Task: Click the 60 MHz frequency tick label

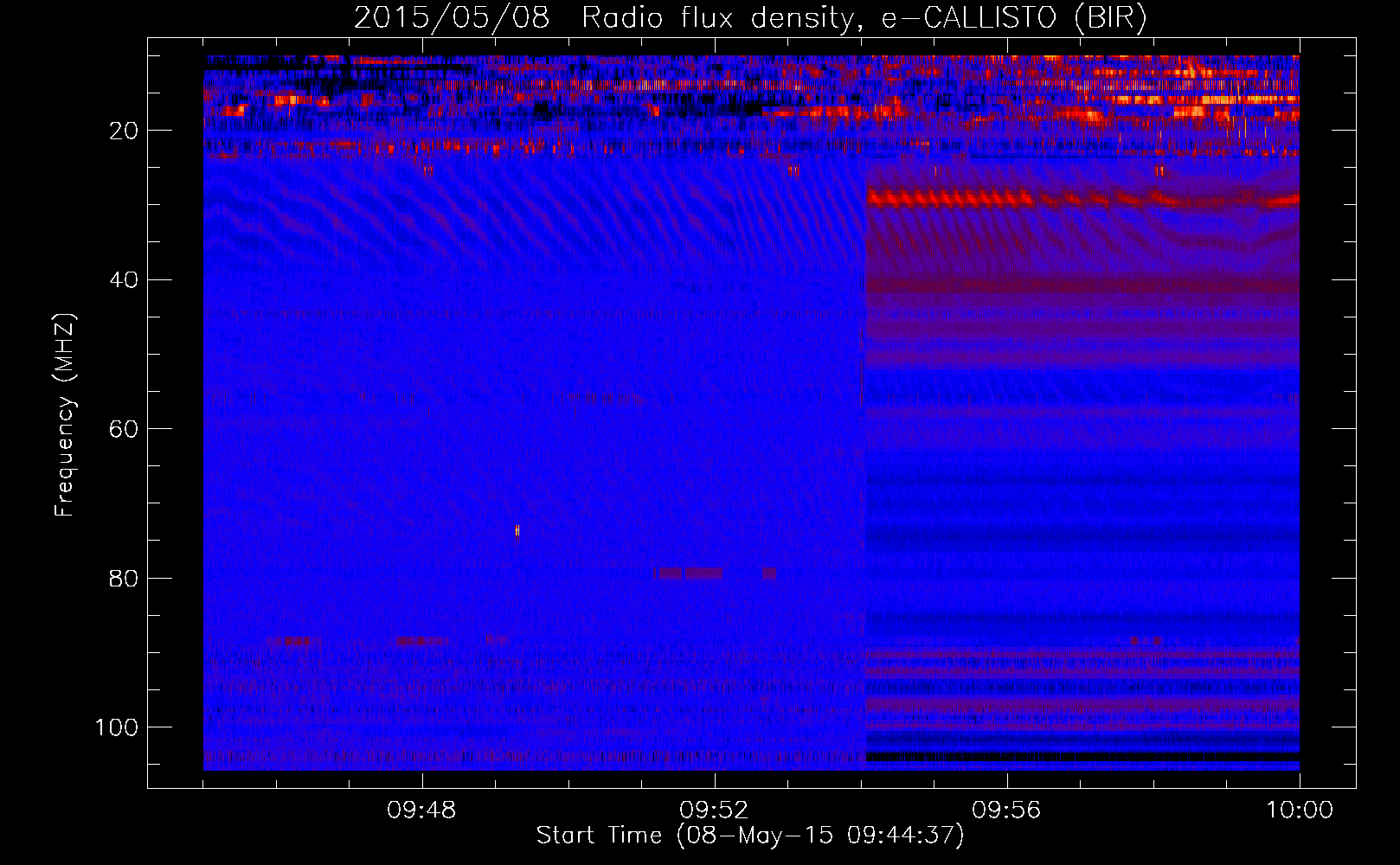Action: pyautogui.click(x=124, y=429)
